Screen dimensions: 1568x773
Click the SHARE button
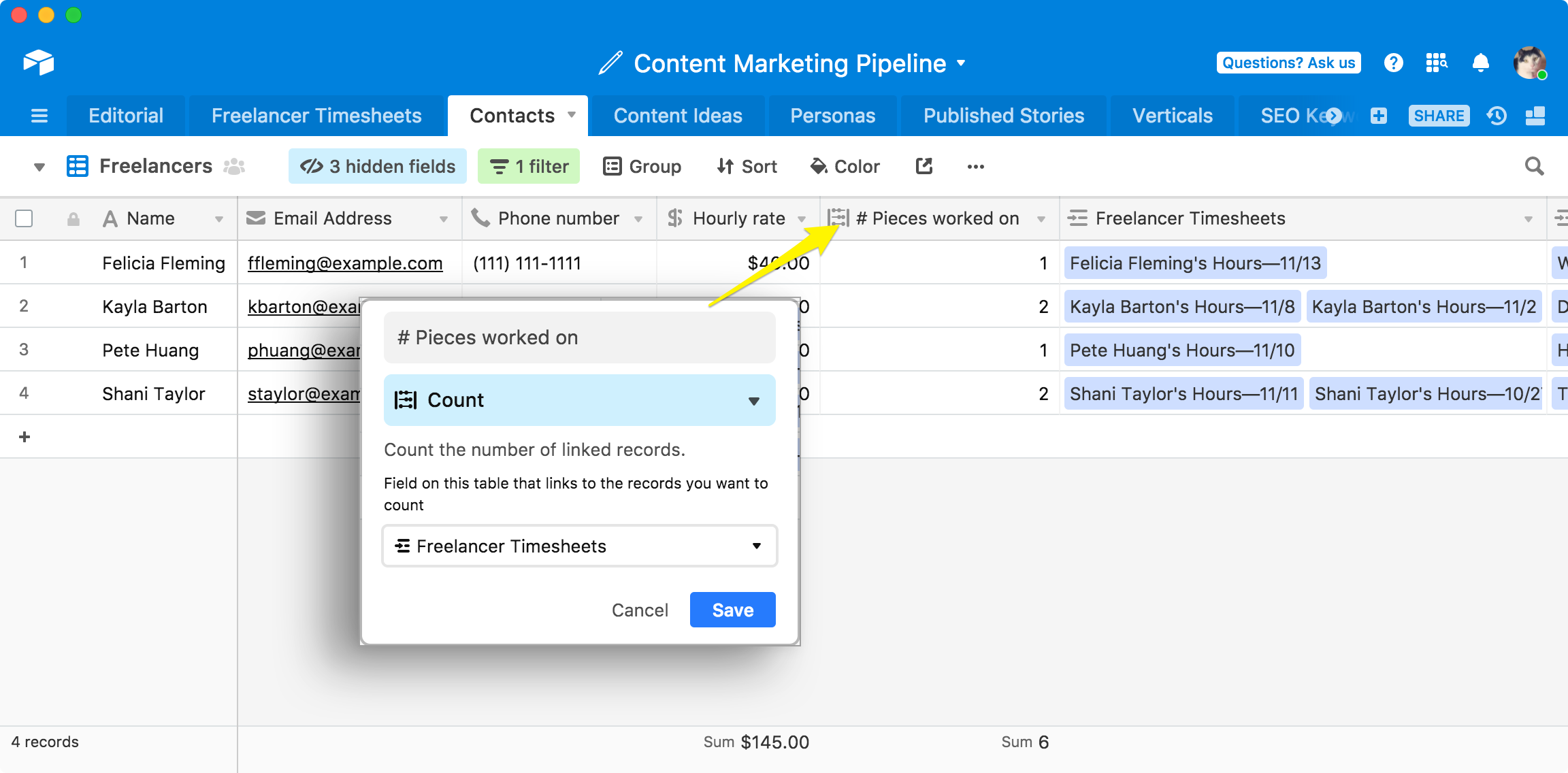point(1439,116)
